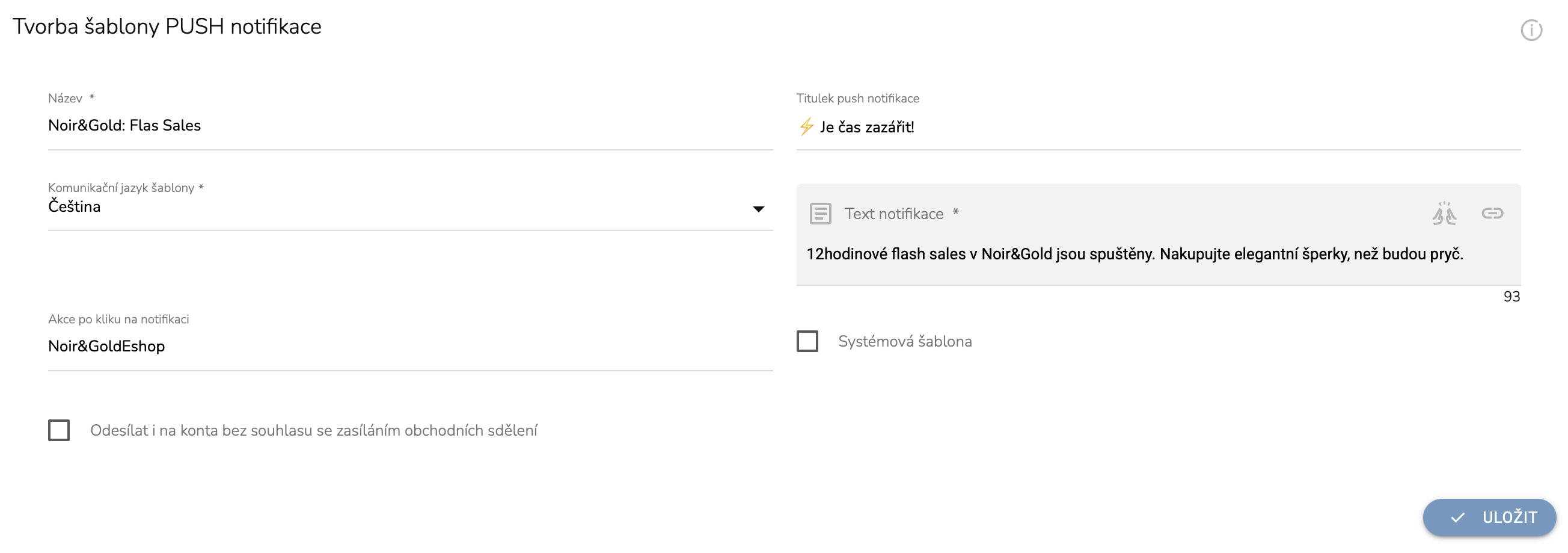Click the document icon next to Text notifikace
Viewport: 1568px width, 553px height.
click(x=820, y=214)
